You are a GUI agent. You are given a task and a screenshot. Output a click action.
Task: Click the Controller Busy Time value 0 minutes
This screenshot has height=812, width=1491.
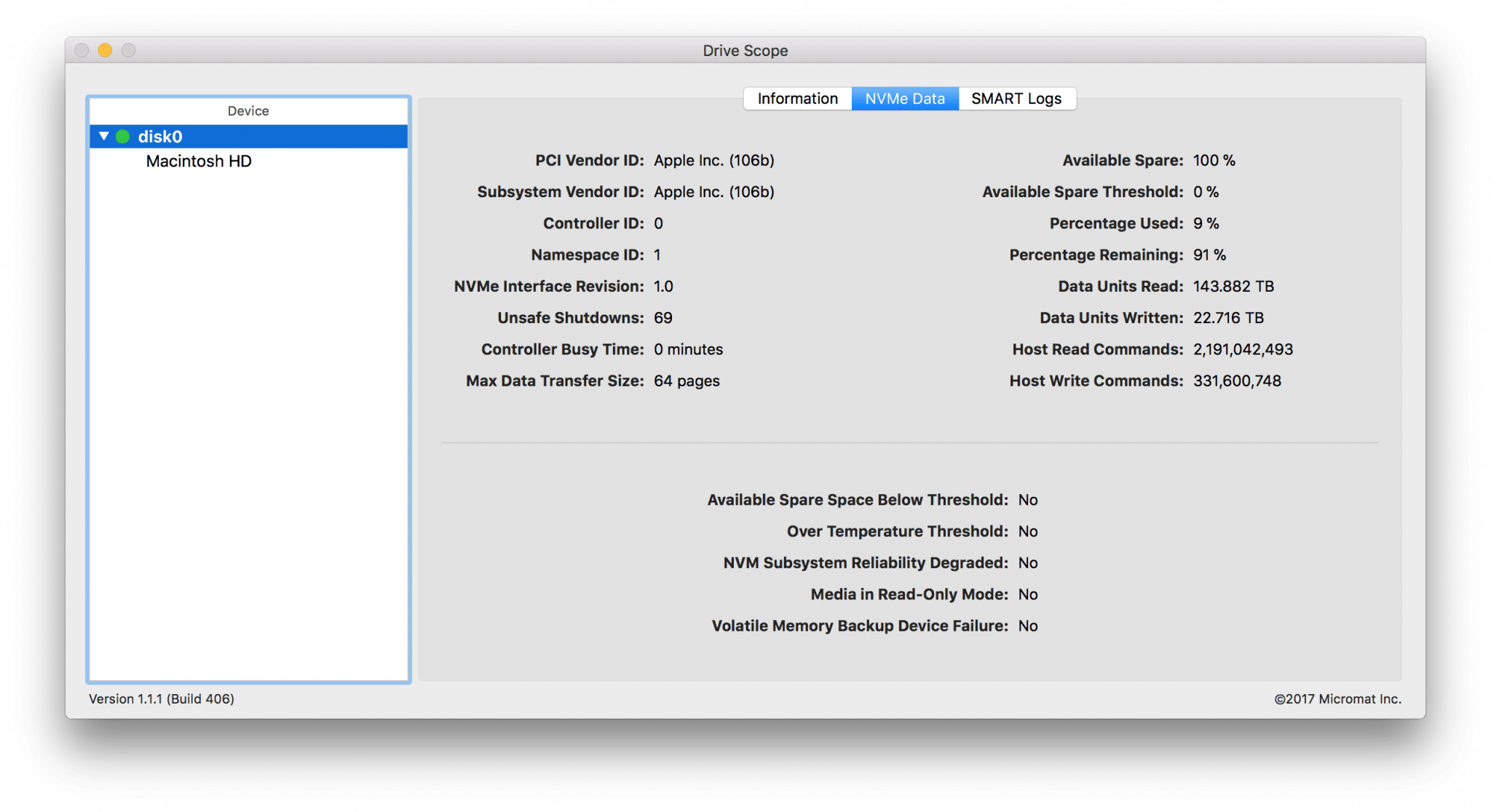[688, 349]
